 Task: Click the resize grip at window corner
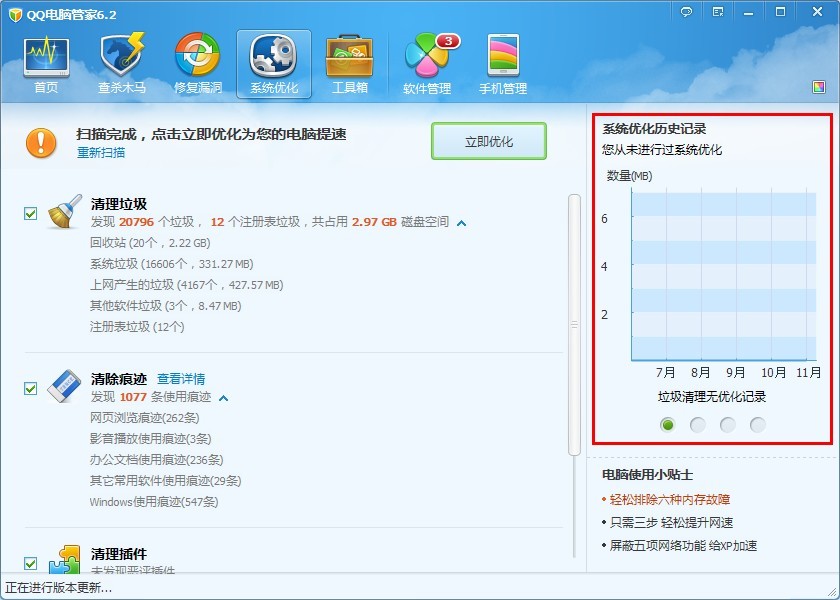tap(832, 592)
